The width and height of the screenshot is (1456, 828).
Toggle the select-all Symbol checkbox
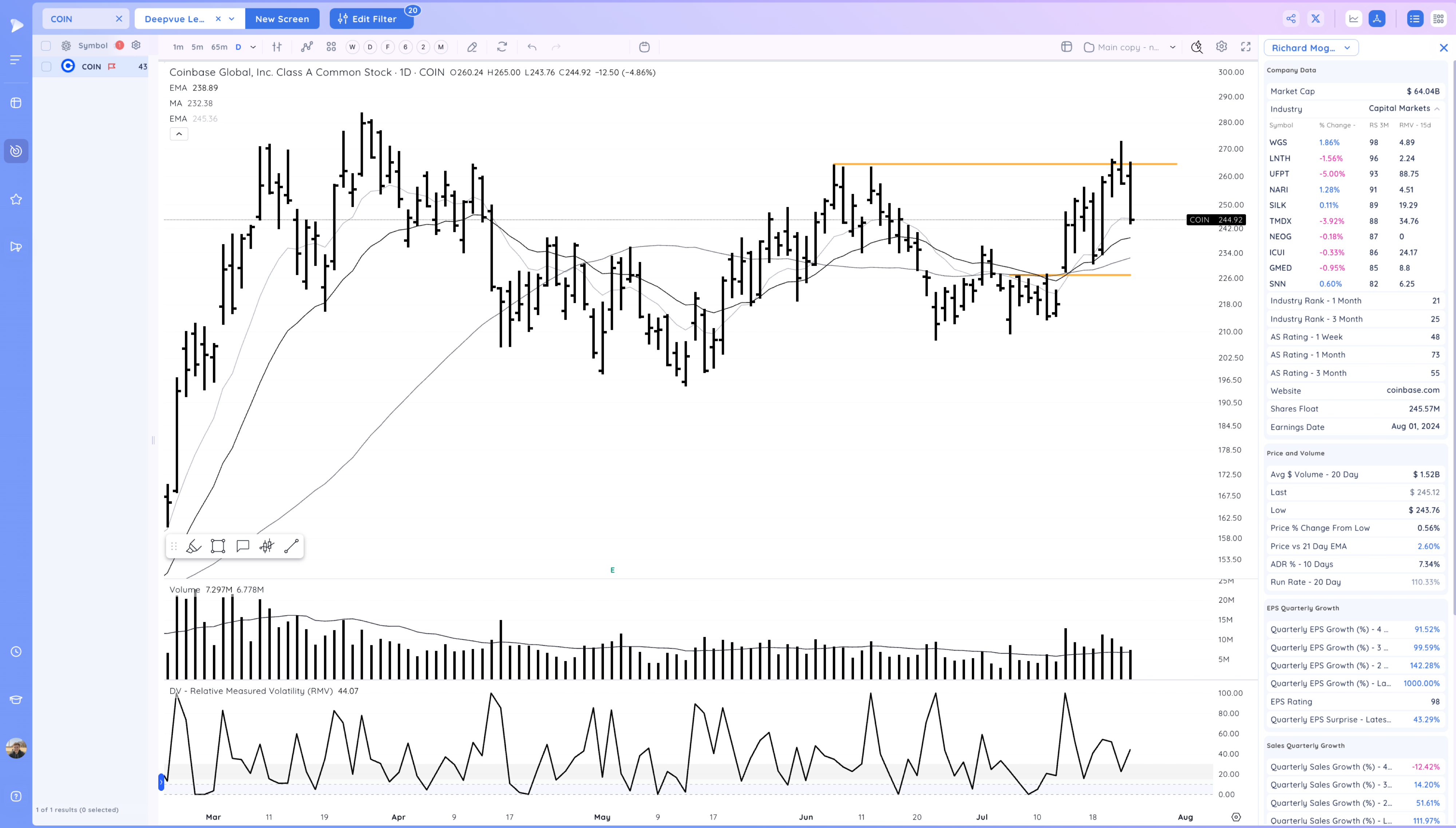(x=47, y=45)
